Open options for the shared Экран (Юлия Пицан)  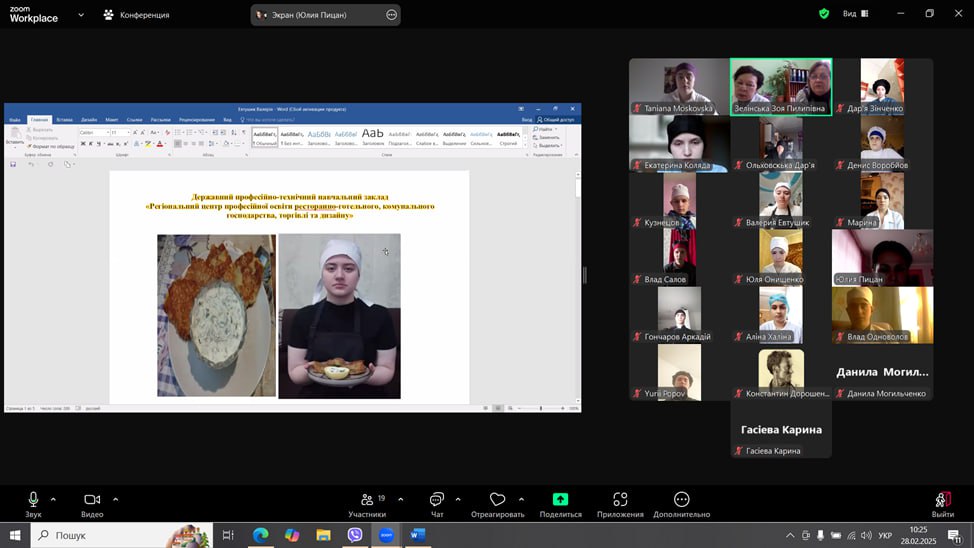click(391, 15)
